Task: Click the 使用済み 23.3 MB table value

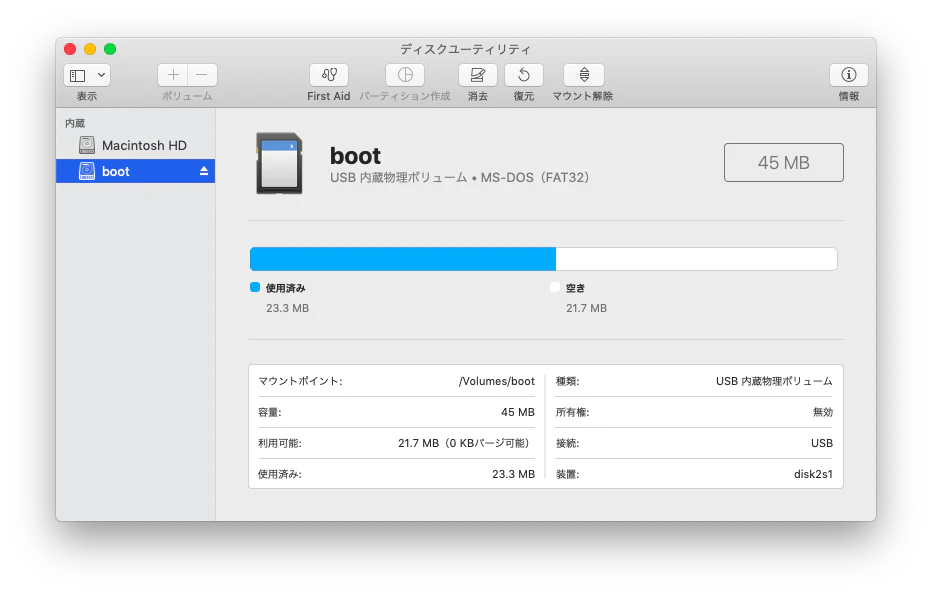Action: click(514, 474)
